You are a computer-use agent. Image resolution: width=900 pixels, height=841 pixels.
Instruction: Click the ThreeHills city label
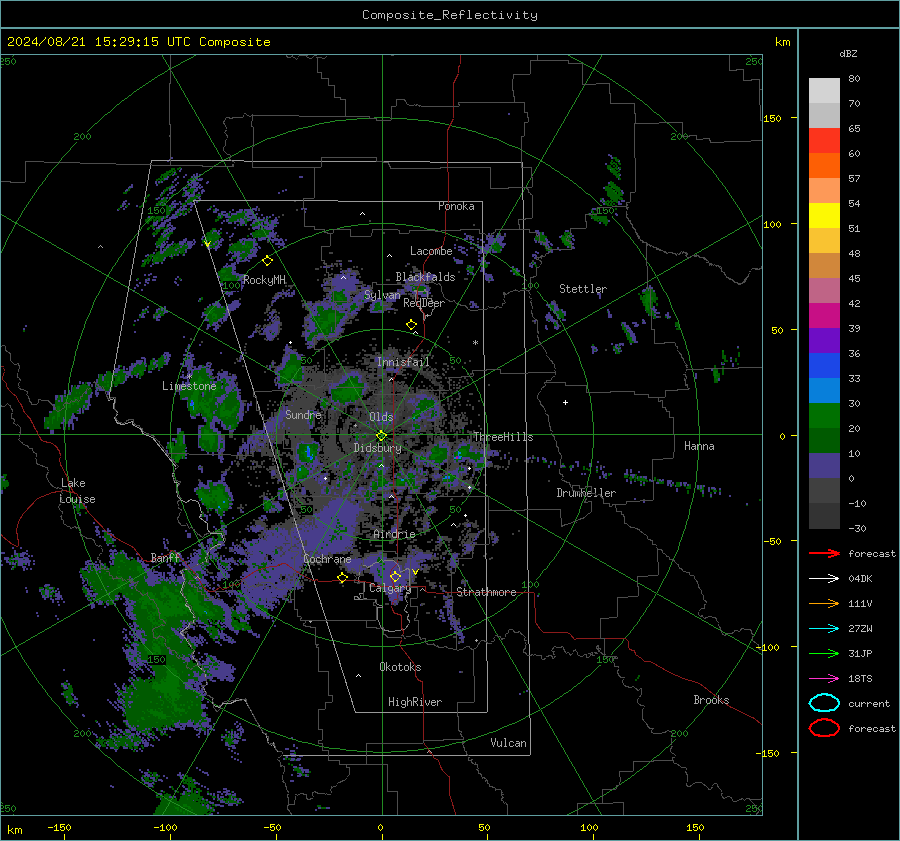coord(503,437)
